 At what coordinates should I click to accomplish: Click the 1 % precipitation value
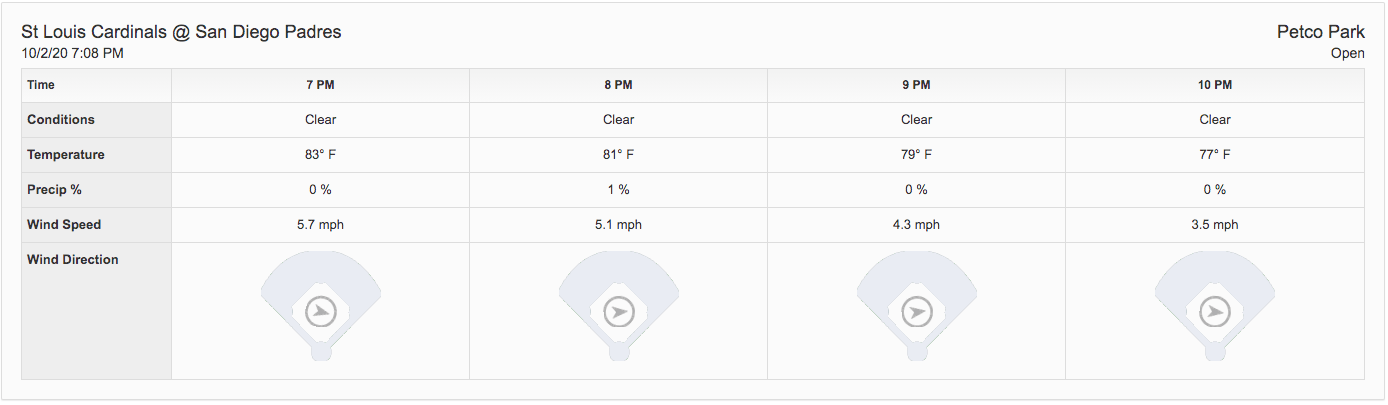(619, 189)
